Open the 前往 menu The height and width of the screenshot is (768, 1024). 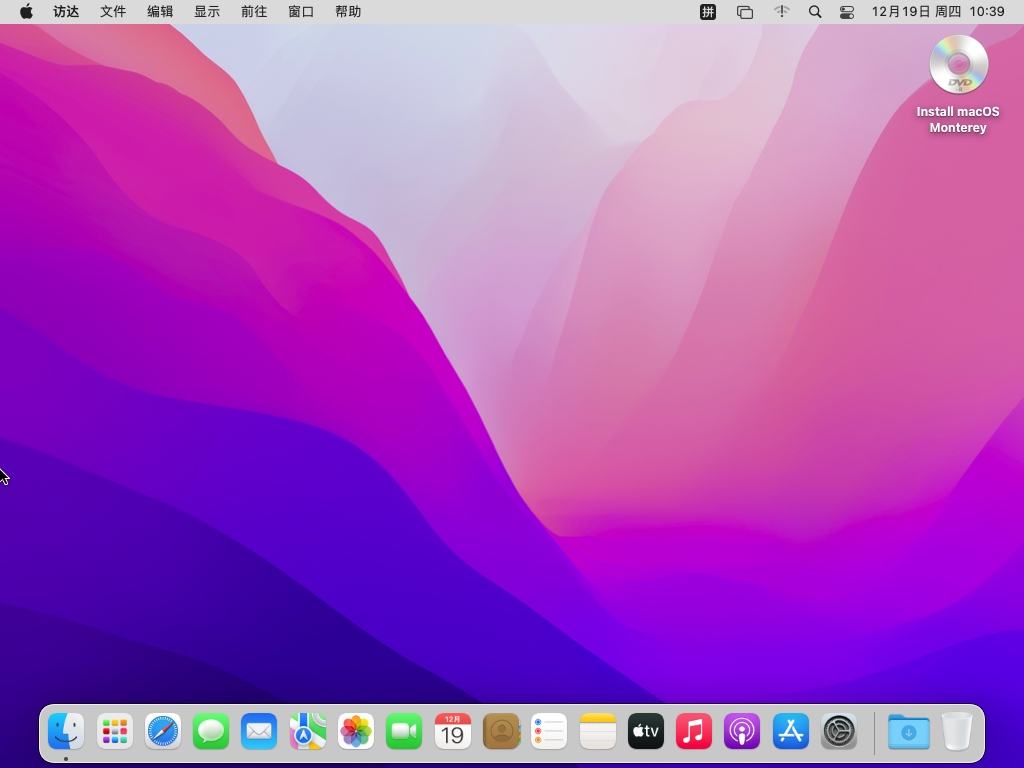[x=254, y=12]
